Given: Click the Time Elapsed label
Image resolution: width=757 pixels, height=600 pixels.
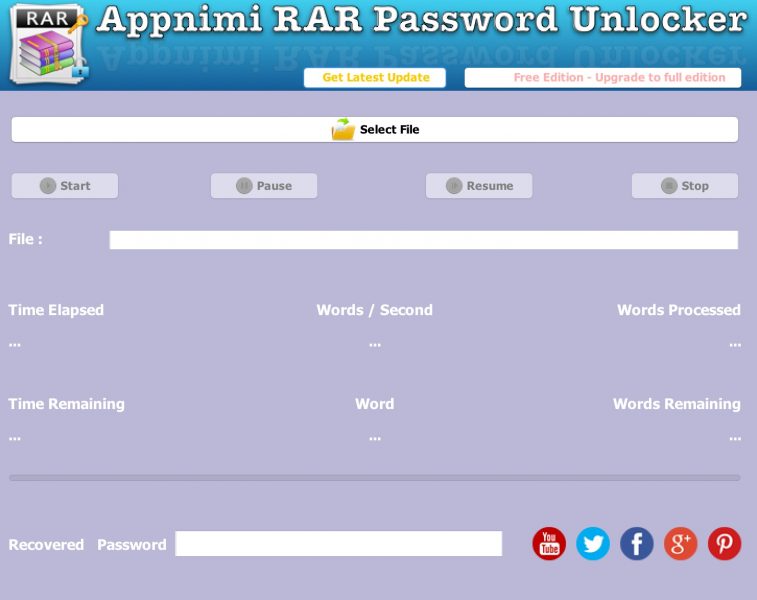Looking at the screenshot, I should pyautogui.click(x=56, y=310).
